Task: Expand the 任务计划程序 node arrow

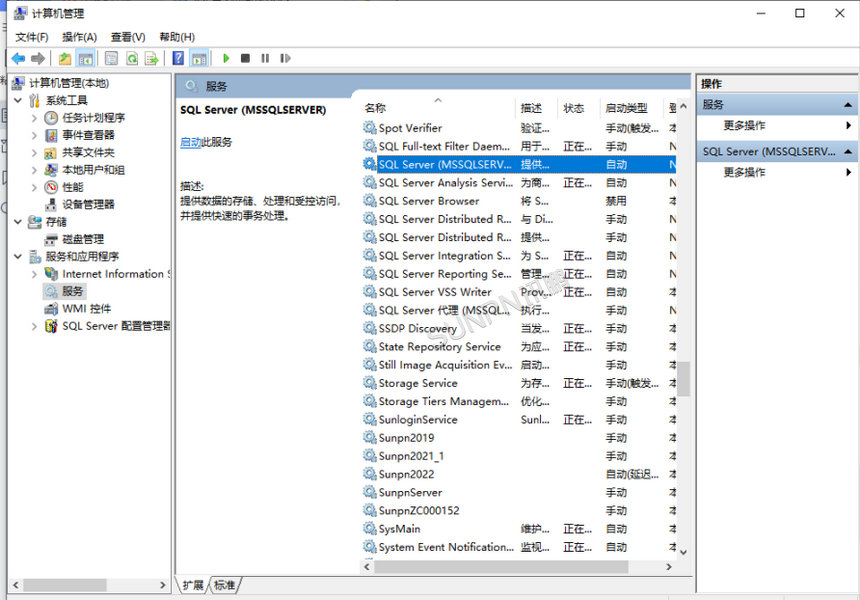Action: coord(34,118)
